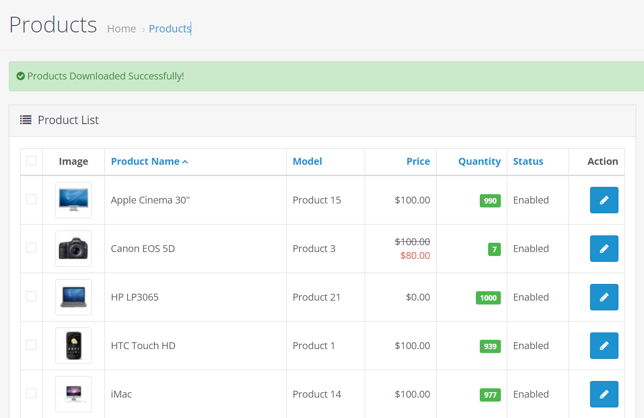Viewport: 644px width, 418px height.
Task: Check the Canon EOS 5D row checkbox
Action: (x=31, y=248)
